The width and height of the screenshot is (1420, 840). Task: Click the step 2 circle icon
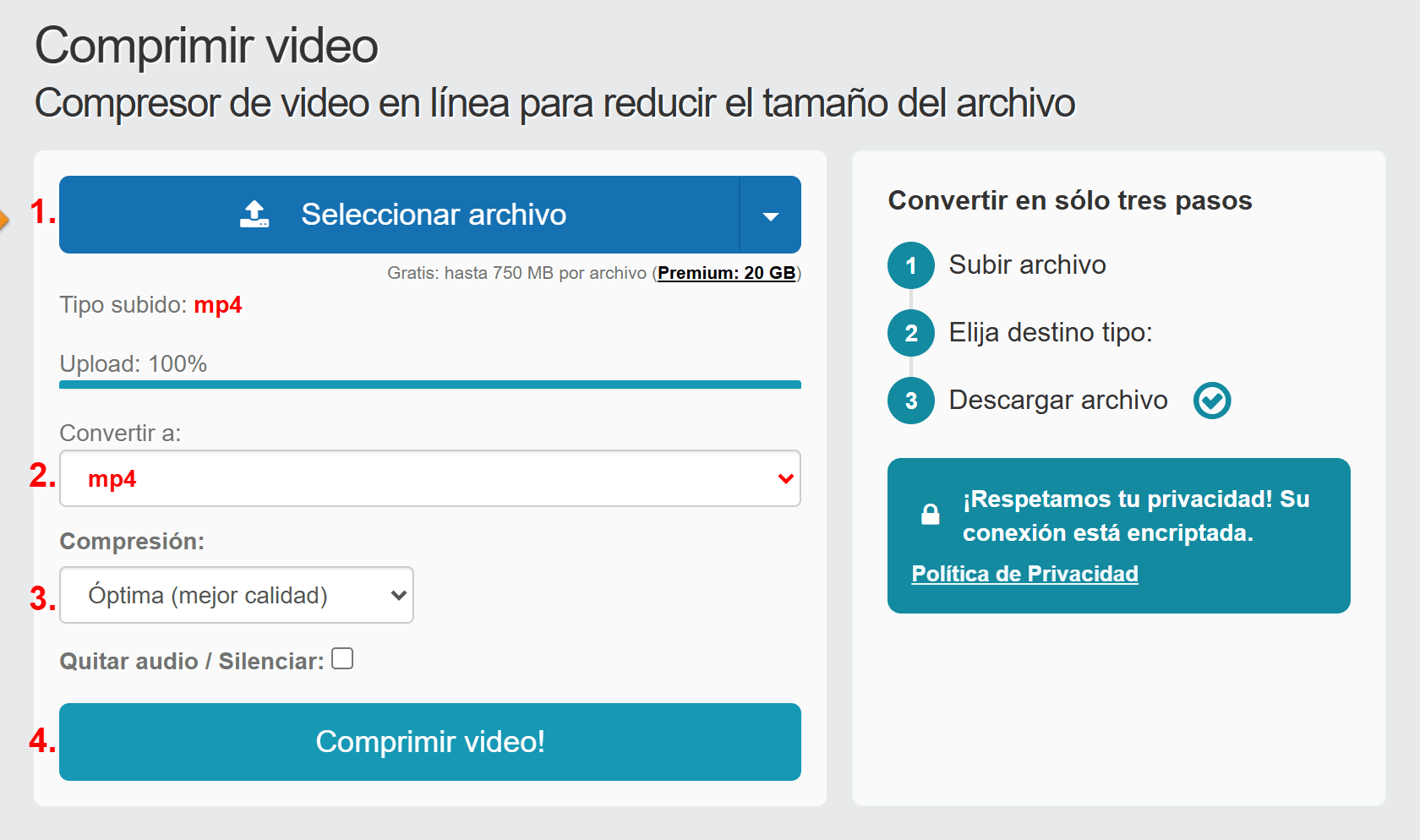click(910, 333)
